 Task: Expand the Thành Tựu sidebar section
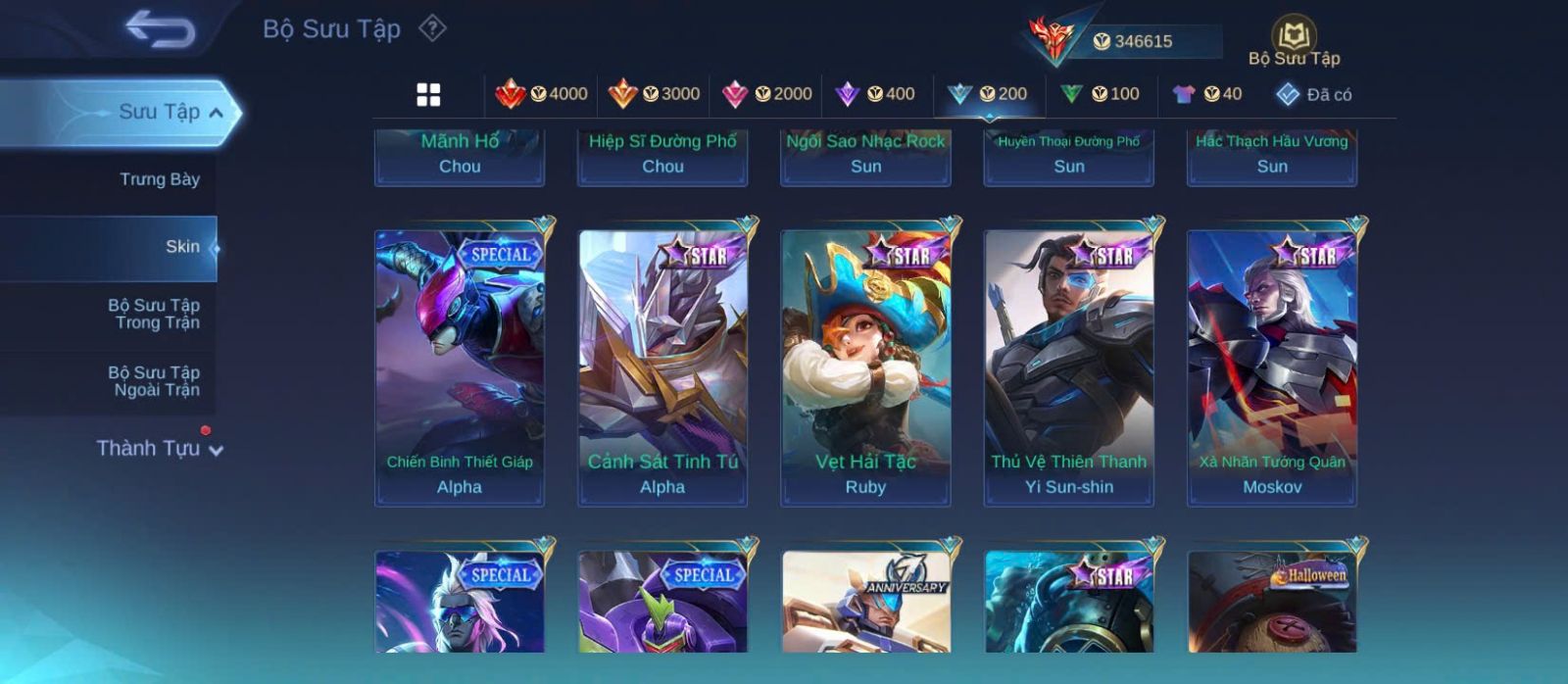pyautogui.click(x=159, y=449)
